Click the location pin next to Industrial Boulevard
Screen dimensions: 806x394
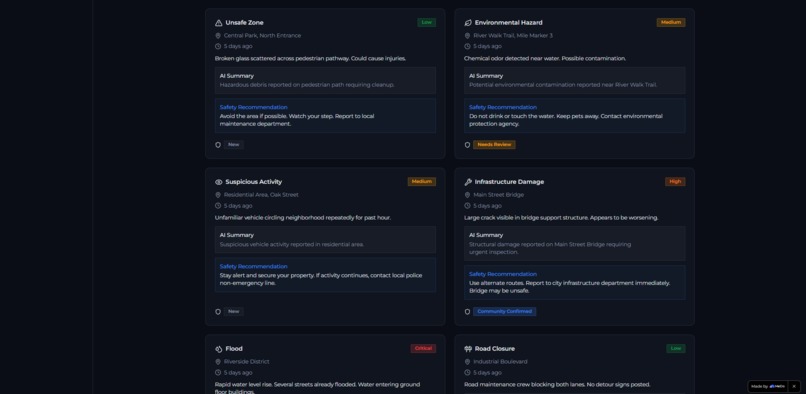tap(467, 362)
